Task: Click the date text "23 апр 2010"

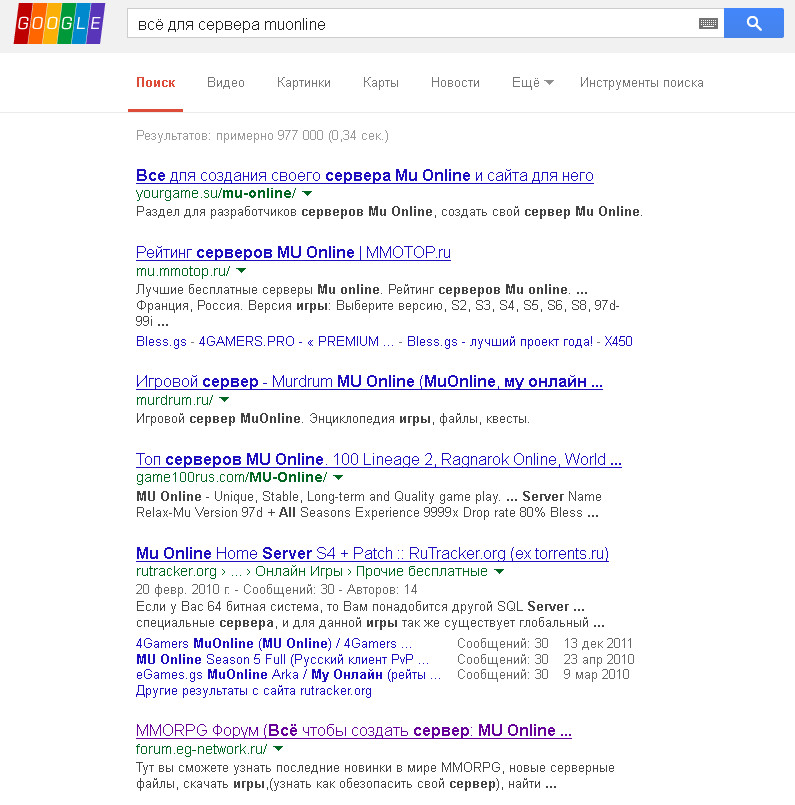Action: (x=598, y=659)
